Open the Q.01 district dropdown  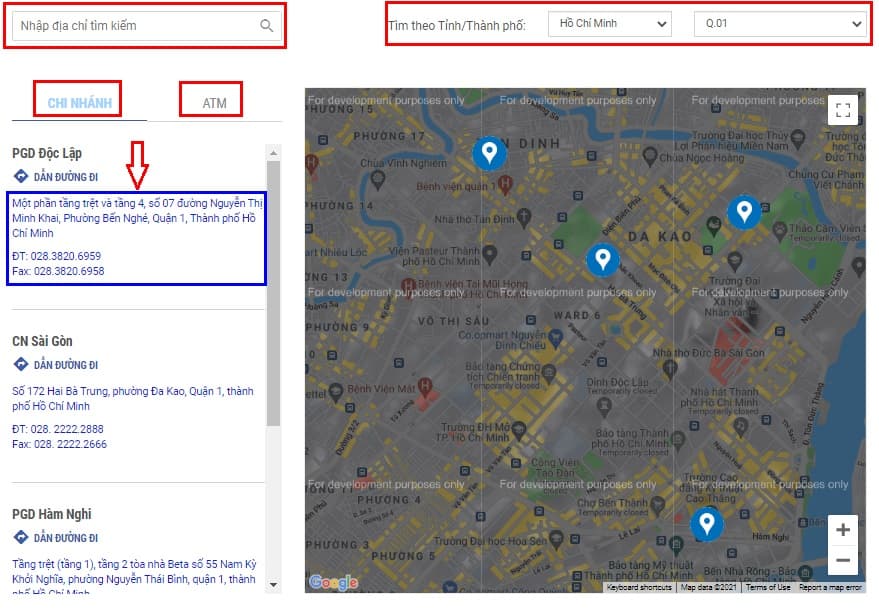click(780, 24)
